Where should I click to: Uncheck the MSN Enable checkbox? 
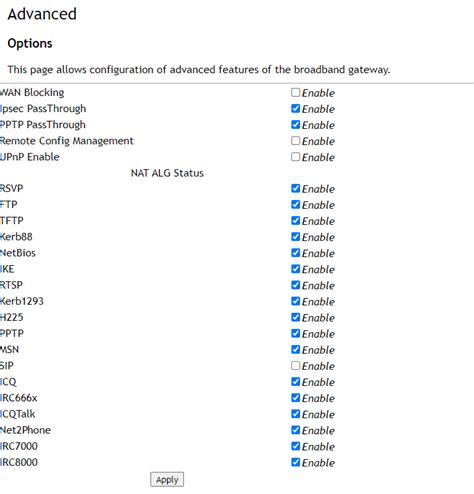pyautogui.click(x=295, y=349)
